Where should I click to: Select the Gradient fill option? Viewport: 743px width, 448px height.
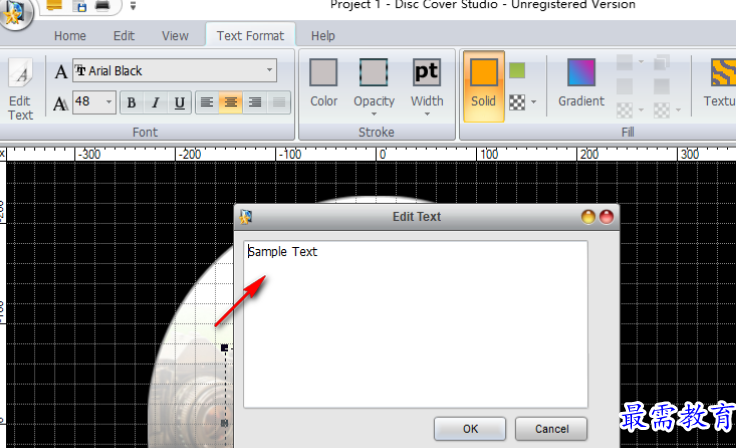coord(581,83)
